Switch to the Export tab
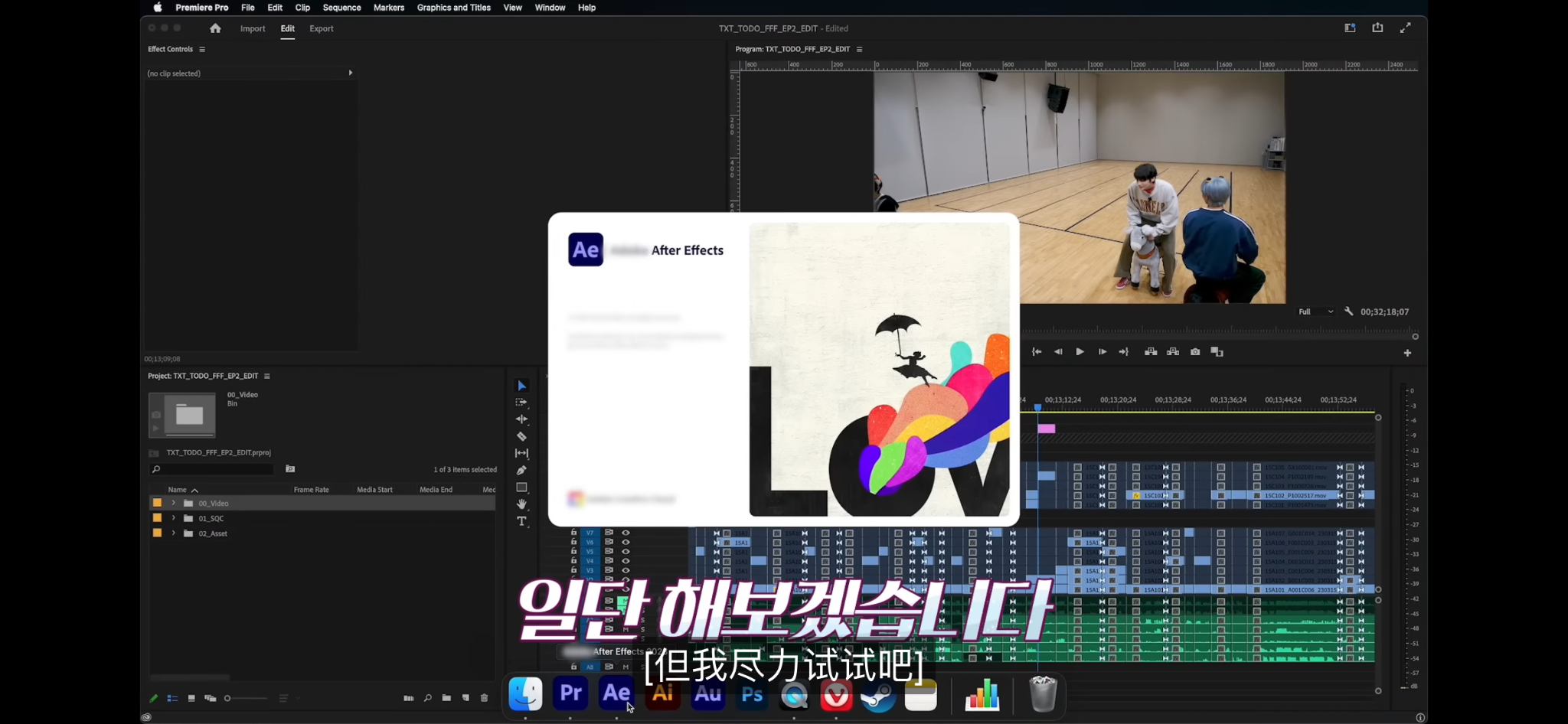Screen dimensions: 1568x724 pos(322,28)
